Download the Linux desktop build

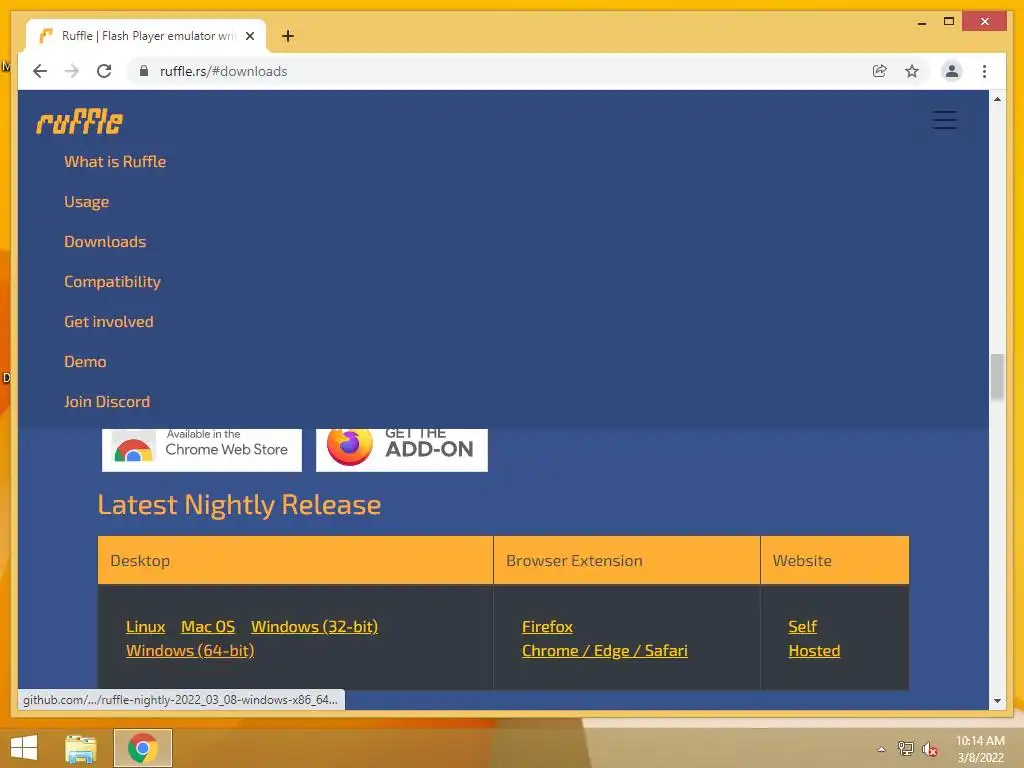point(146,626)
